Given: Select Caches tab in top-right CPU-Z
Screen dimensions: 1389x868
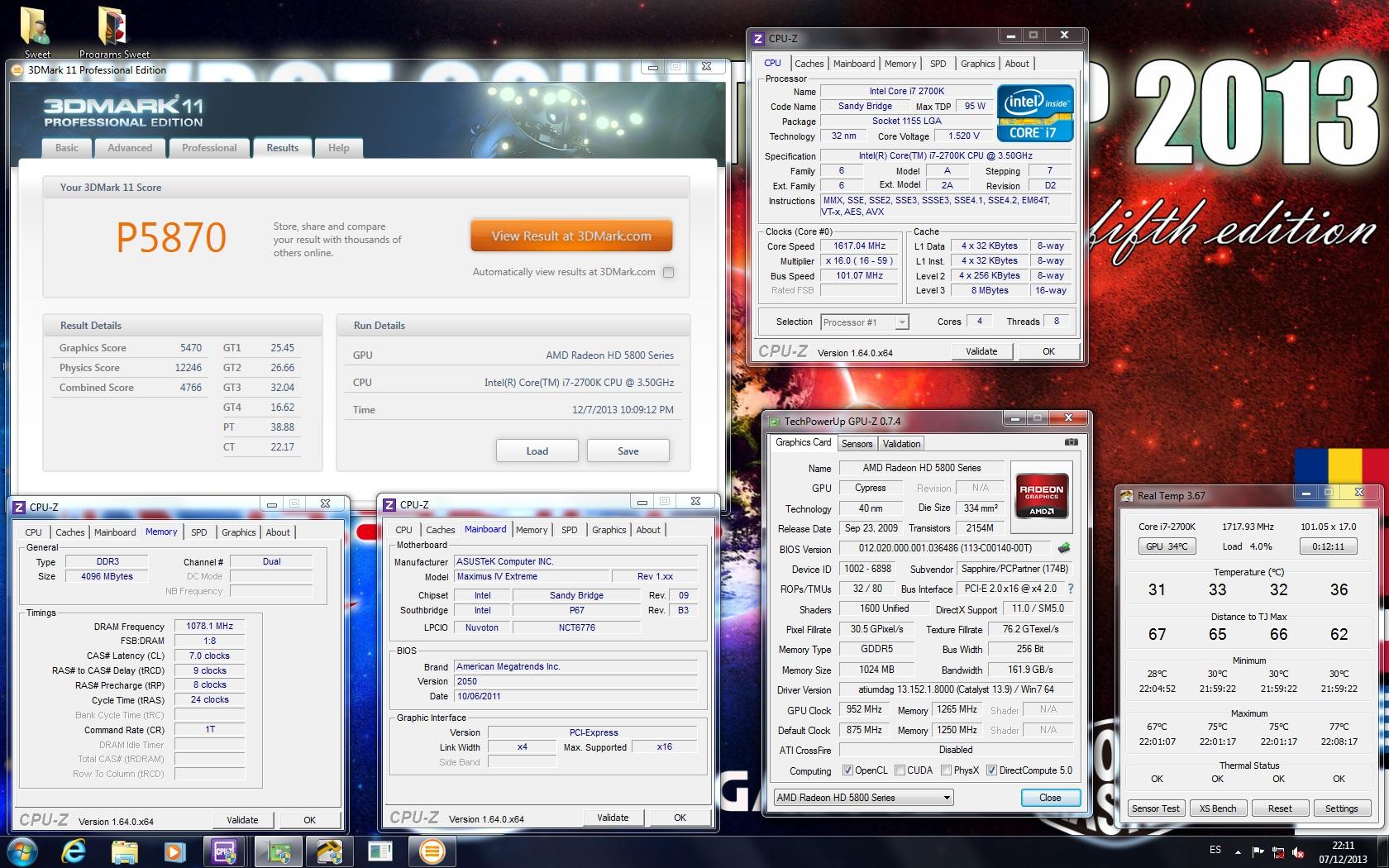Looking at the screenshot, I should [809, 64].
